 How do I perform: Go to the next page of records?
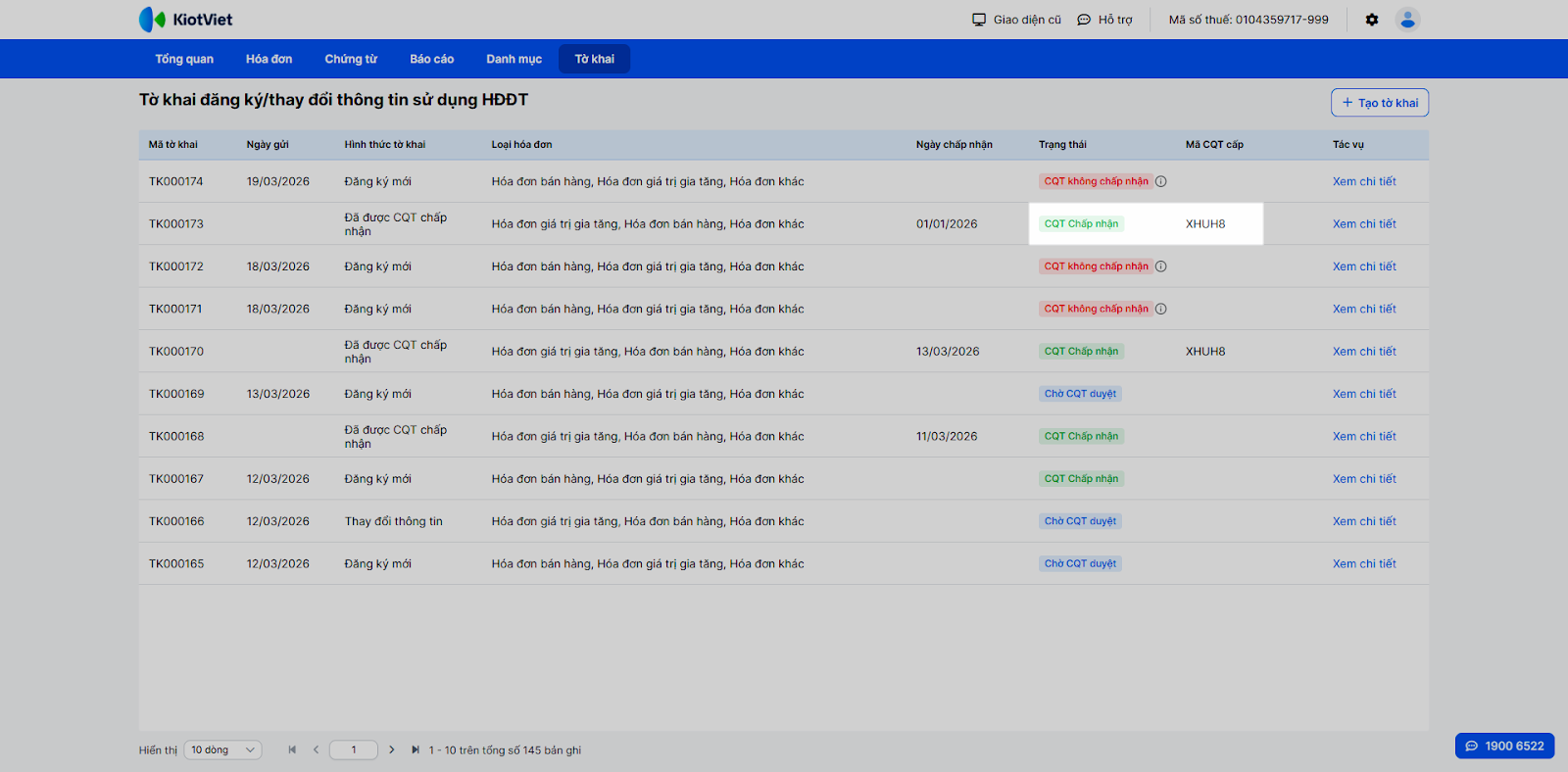(392, 749)
